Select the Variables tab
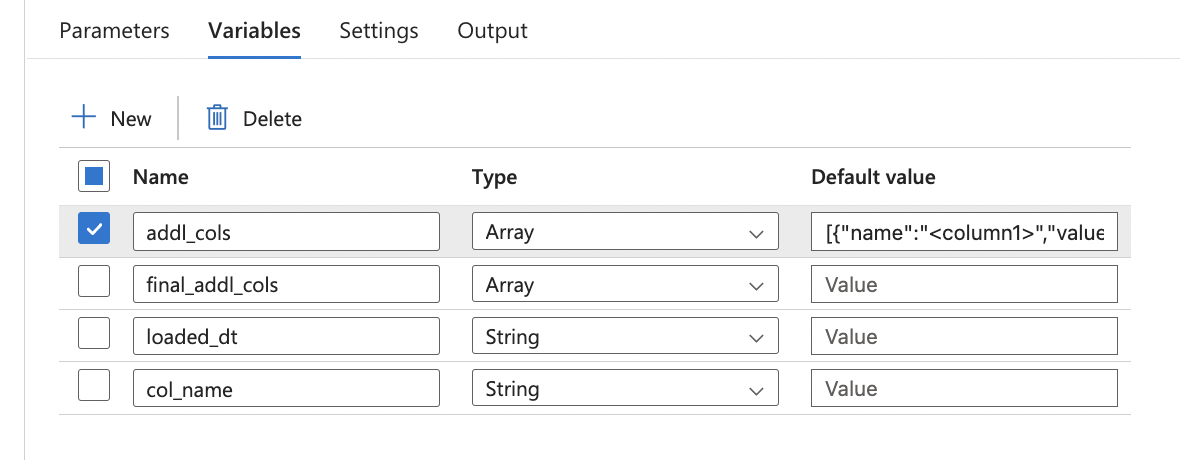This screenshot has width=1180, height=460. pos(254,30)
